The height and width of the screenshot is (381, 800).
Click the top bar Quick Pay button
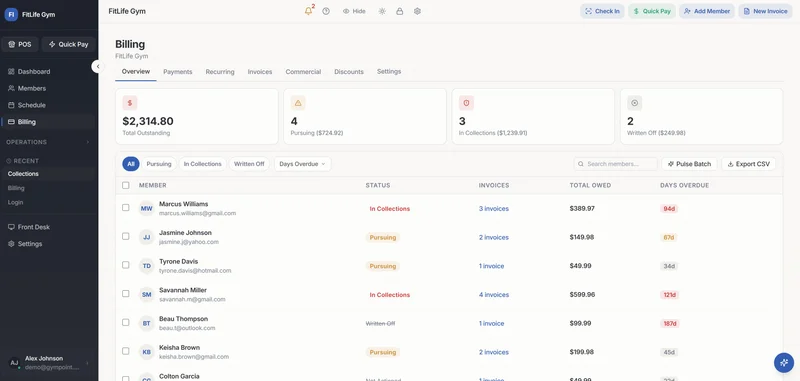tap(652, 11)
